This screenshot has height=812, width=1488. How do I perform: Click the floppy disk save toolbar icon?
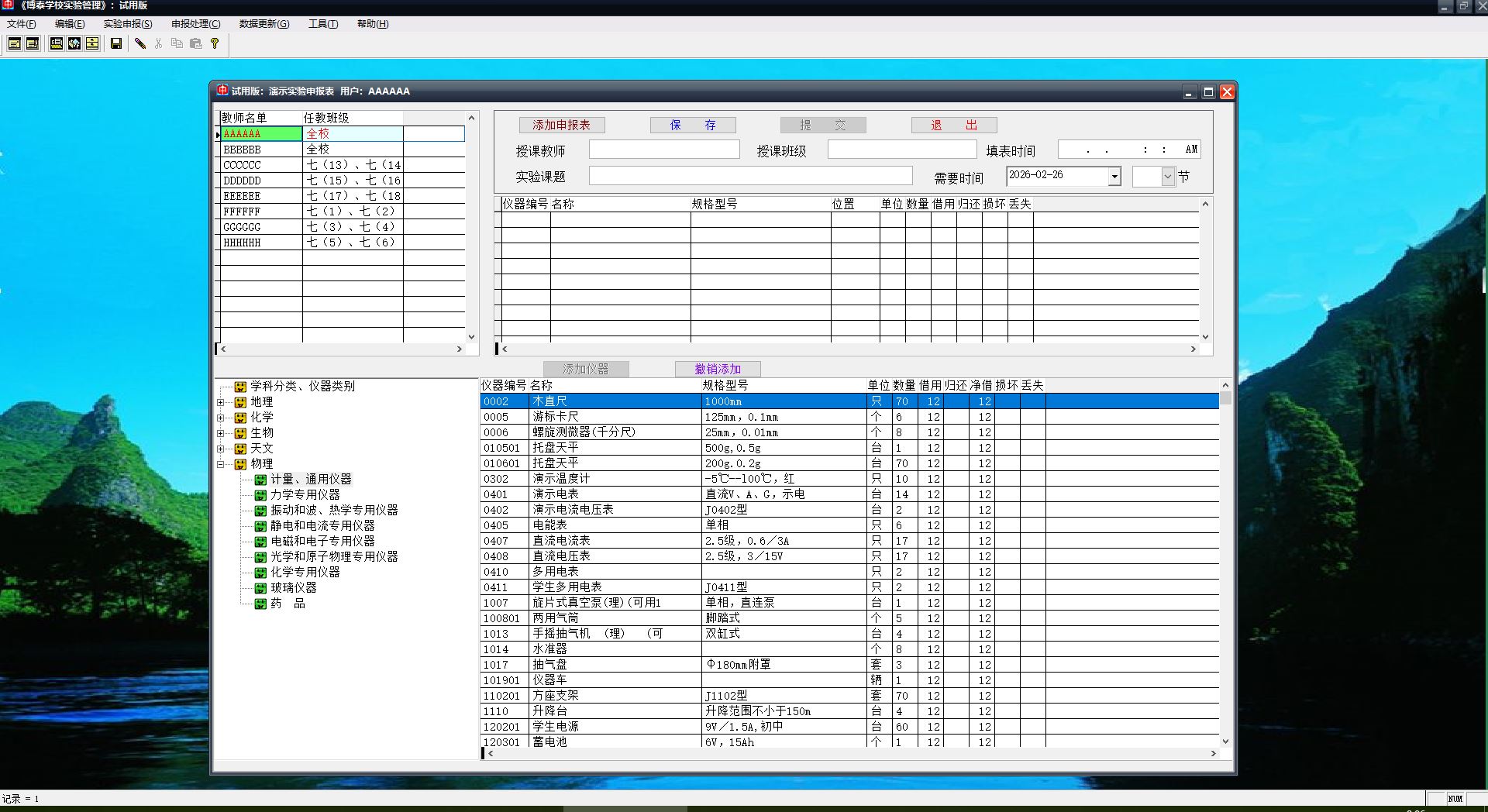tap(116, 43)
